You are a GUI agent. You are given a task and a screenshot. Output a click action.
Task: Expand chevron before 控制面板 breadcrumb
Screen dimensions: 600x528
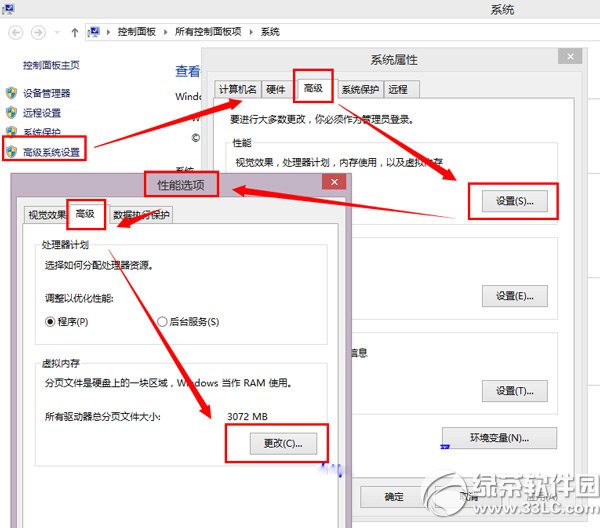(x=108, y=32)
